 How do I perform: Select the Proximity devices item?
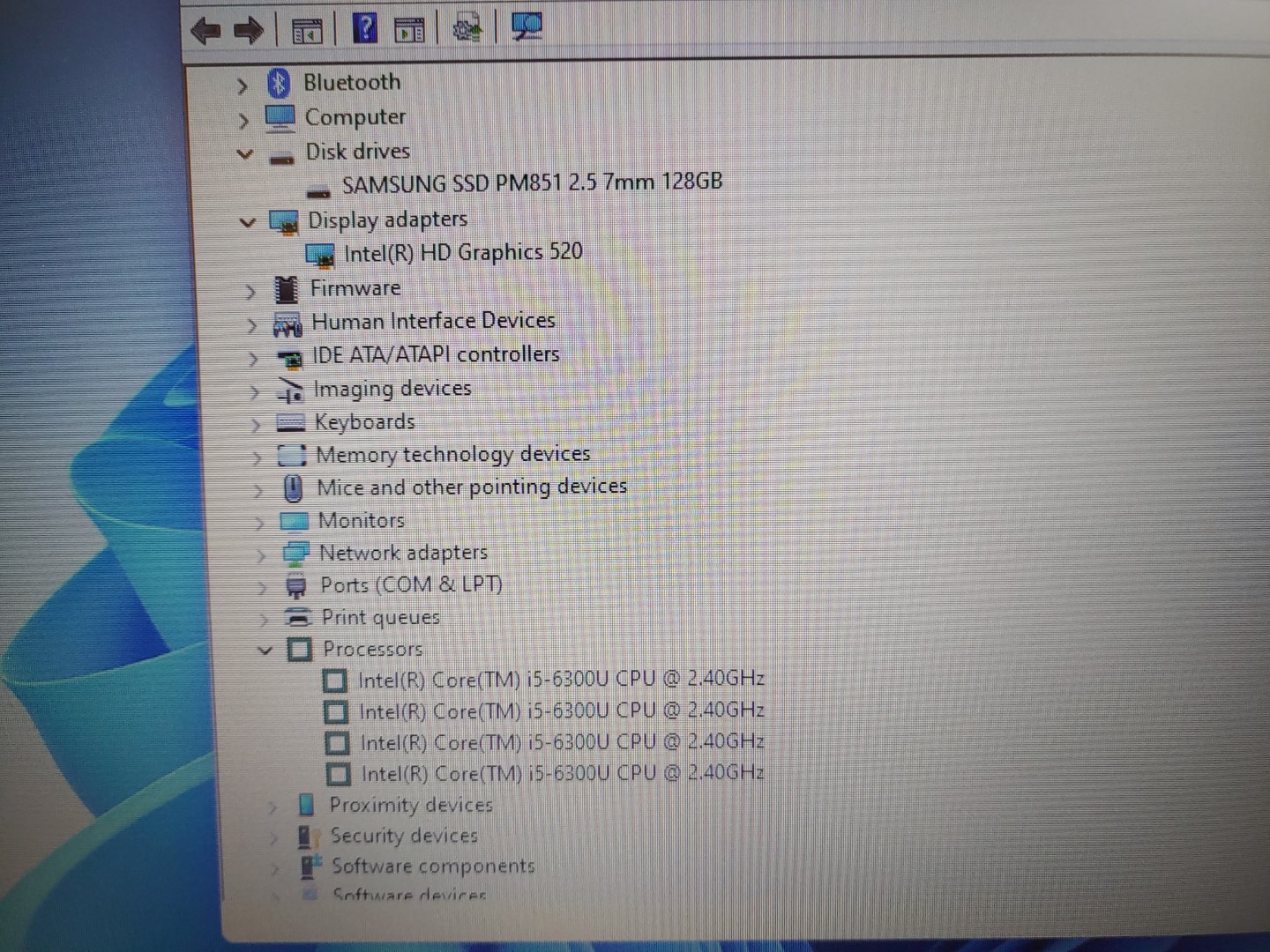coord(411,805)
